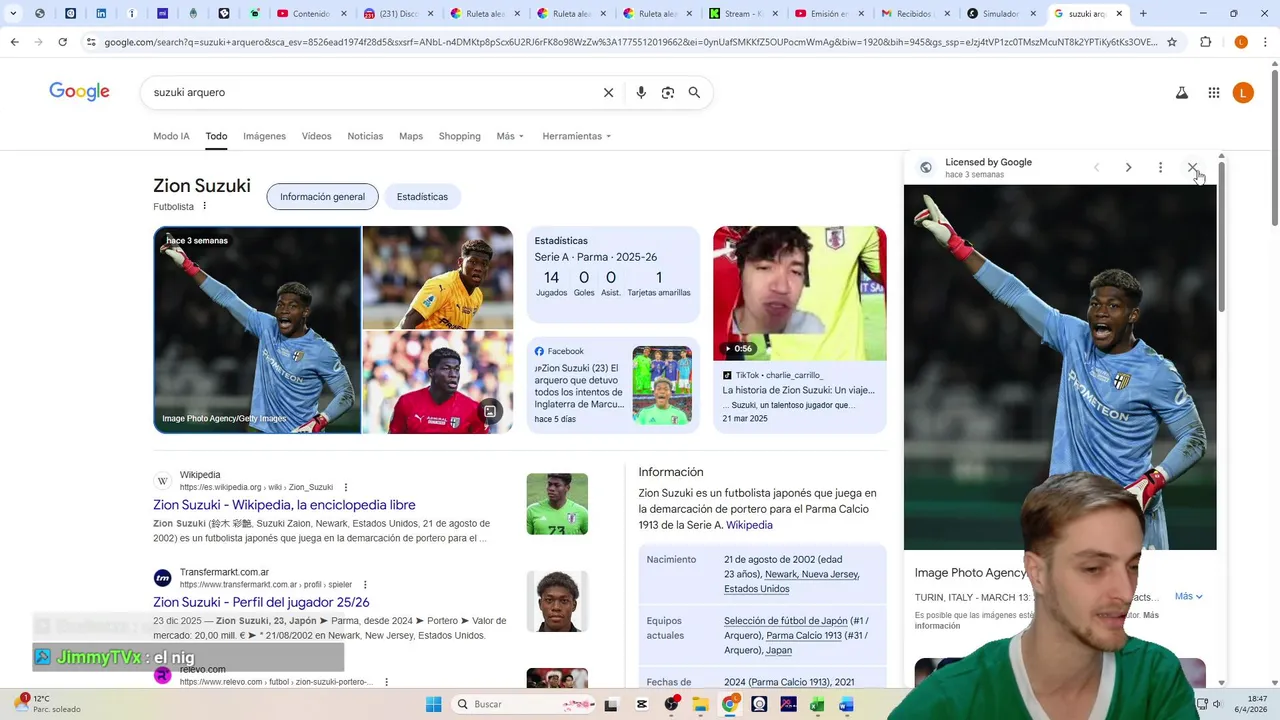Open Excel from the taskbar

(816, 704)
